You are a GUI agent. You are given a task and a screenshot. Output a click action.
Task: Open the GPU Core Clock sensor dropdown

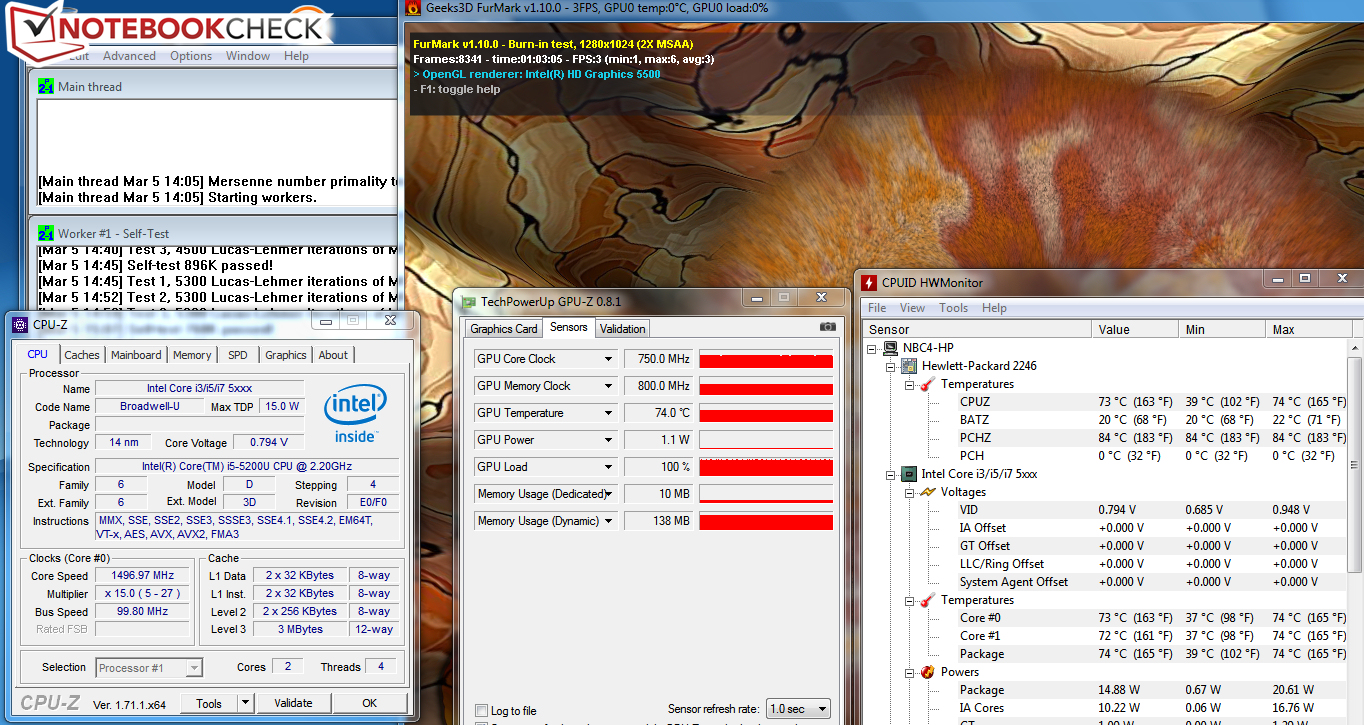(607, 359)
